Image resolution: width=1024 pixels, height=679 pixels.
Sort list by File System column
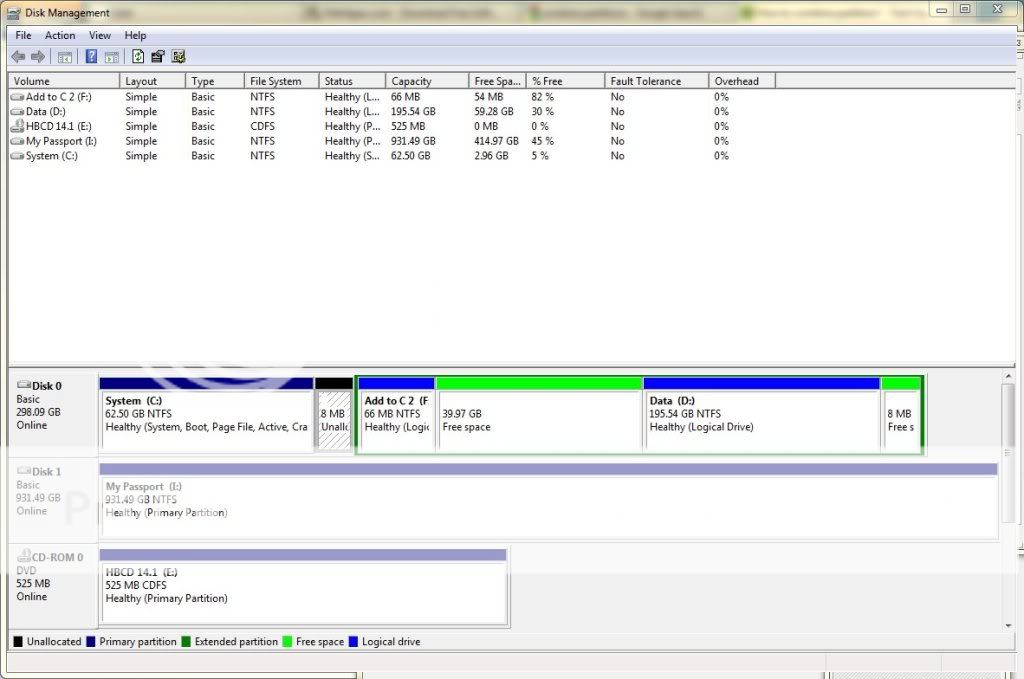(x=281, y=81)
